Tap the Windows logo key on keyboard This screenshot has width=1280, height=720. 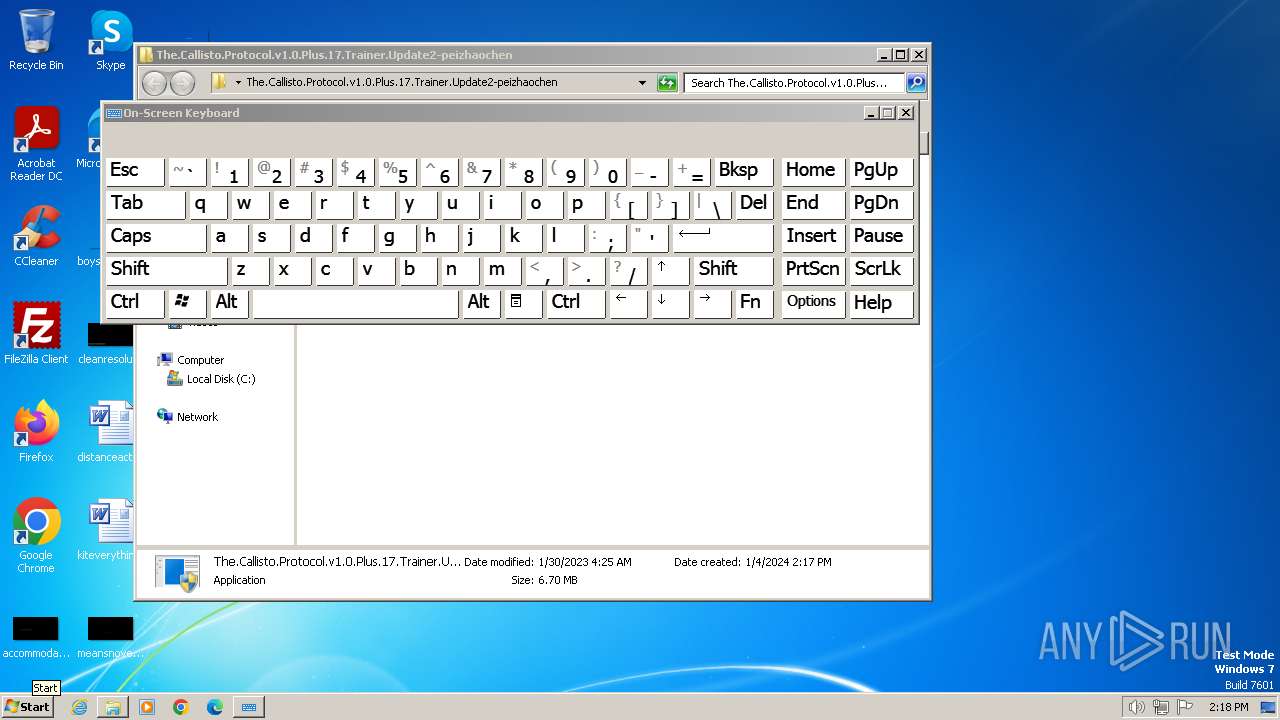(187, 303)
